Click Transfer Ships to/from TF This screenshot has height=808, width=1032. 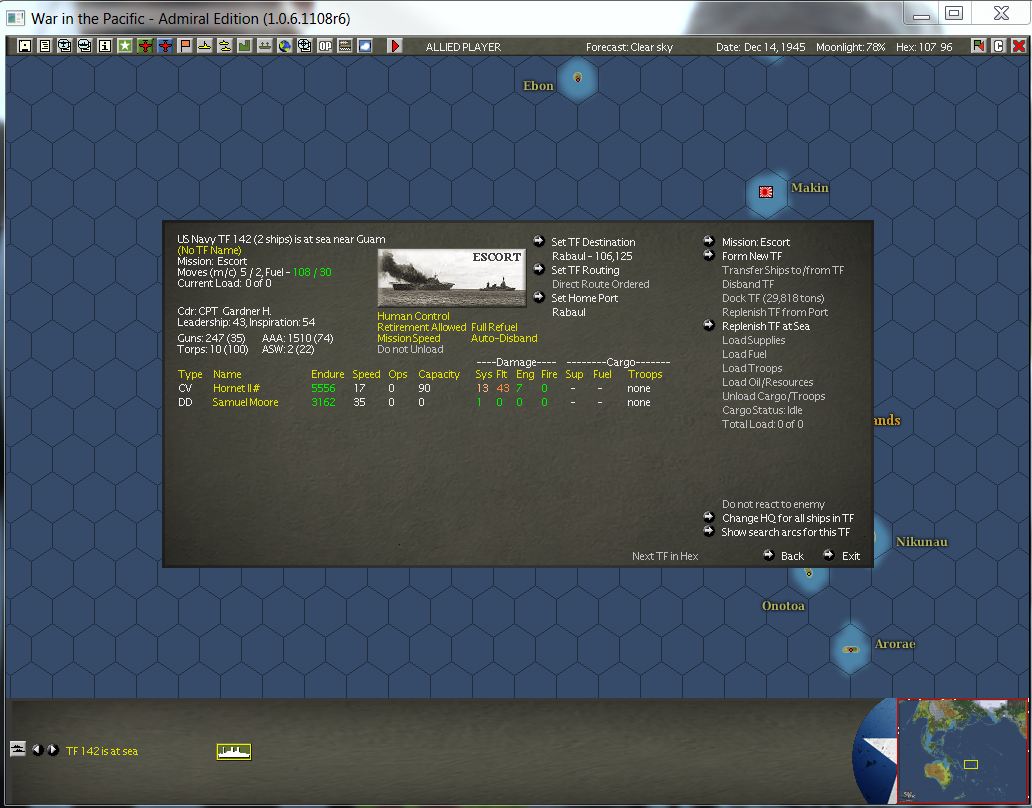(x=783, y=270)
